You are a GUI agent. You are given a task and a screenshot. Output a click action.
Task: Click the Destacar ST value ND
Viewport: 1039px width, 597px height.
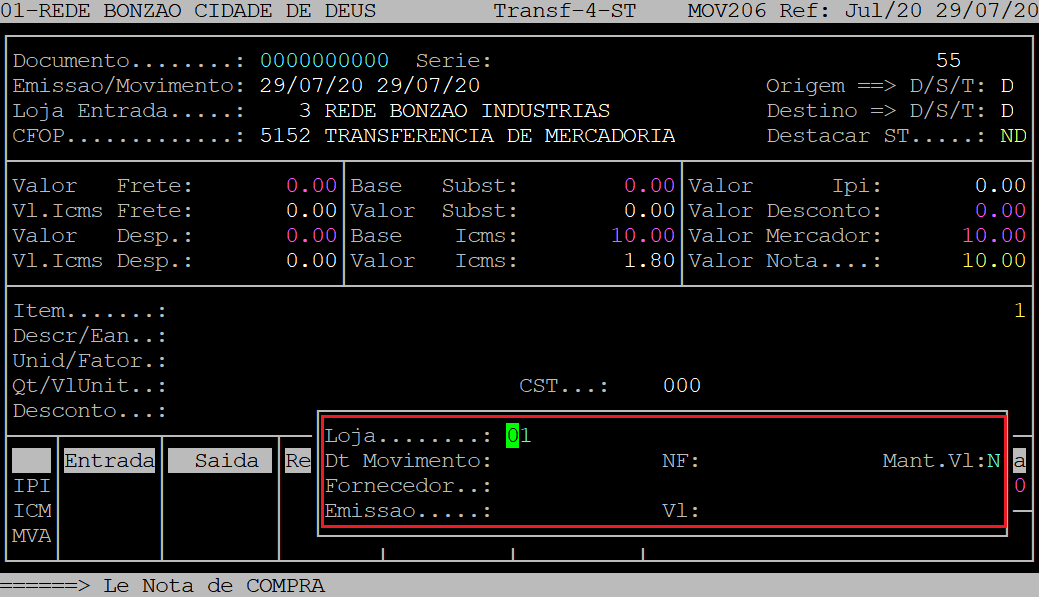tap(1013, 136)
